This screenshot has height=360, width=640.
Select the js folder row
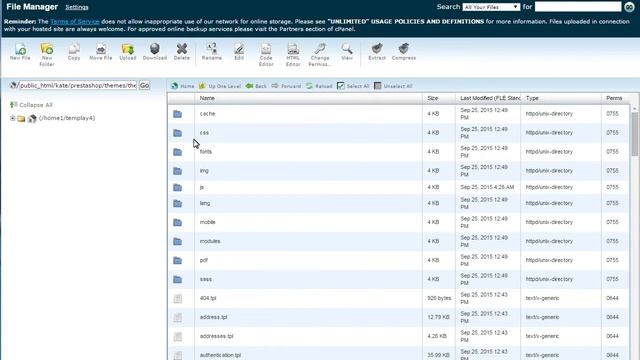pyautogui.click(x=398, y=187)
